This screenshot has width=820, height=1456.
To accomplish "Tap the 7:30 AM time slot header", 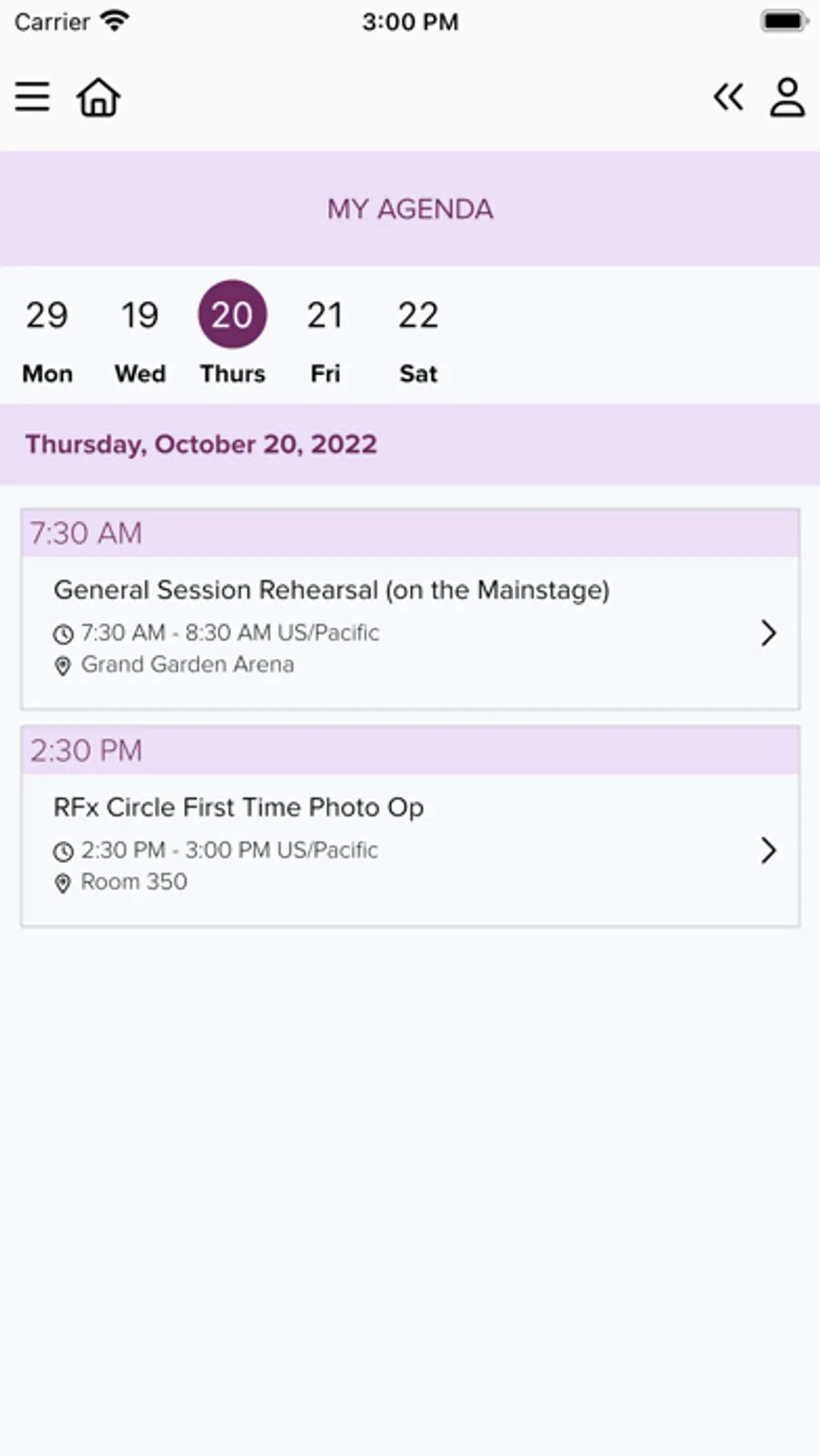I will pos(410,533).
